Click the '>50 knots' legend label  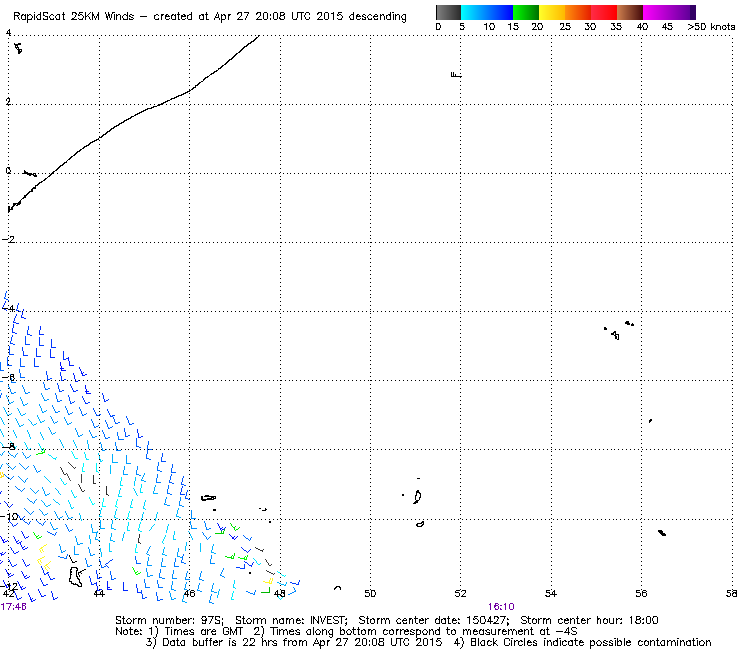click(x=711, y=27)
